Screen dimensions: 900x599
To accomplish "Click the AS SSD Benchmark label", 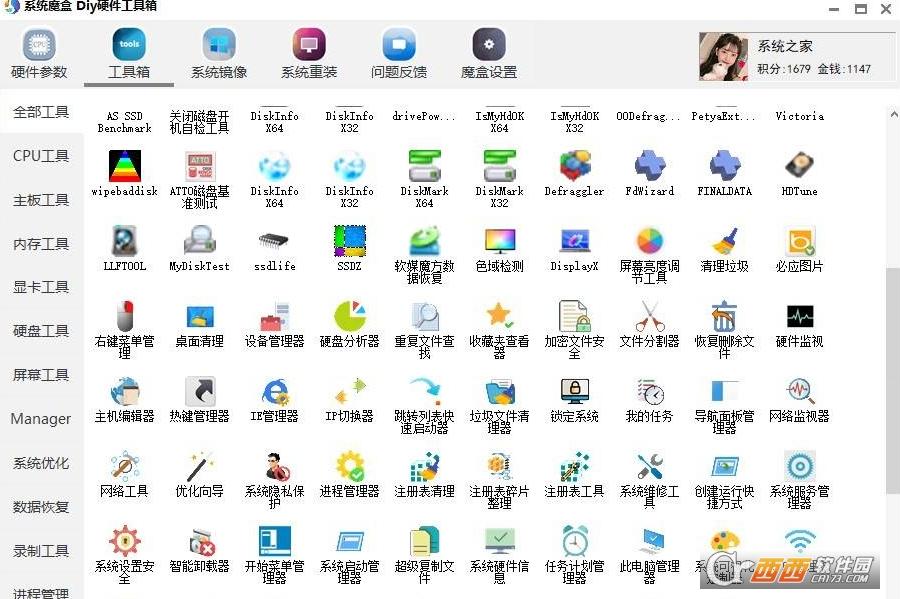I will pos(125,122).
